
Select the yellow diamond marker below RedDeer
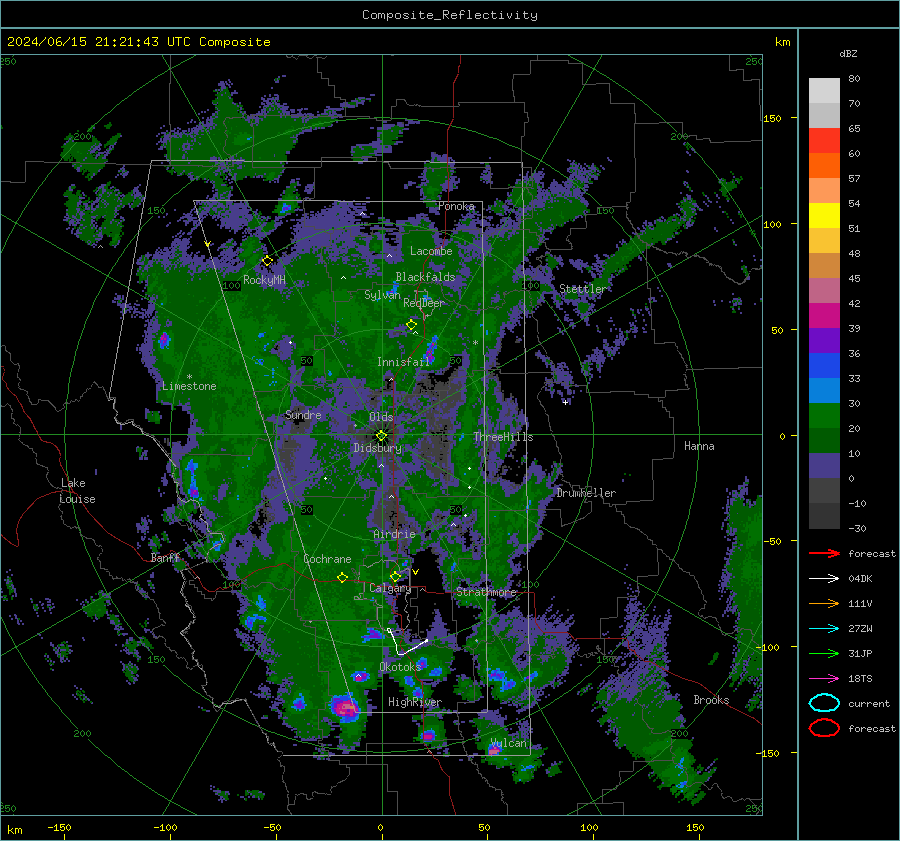(411, 325)
